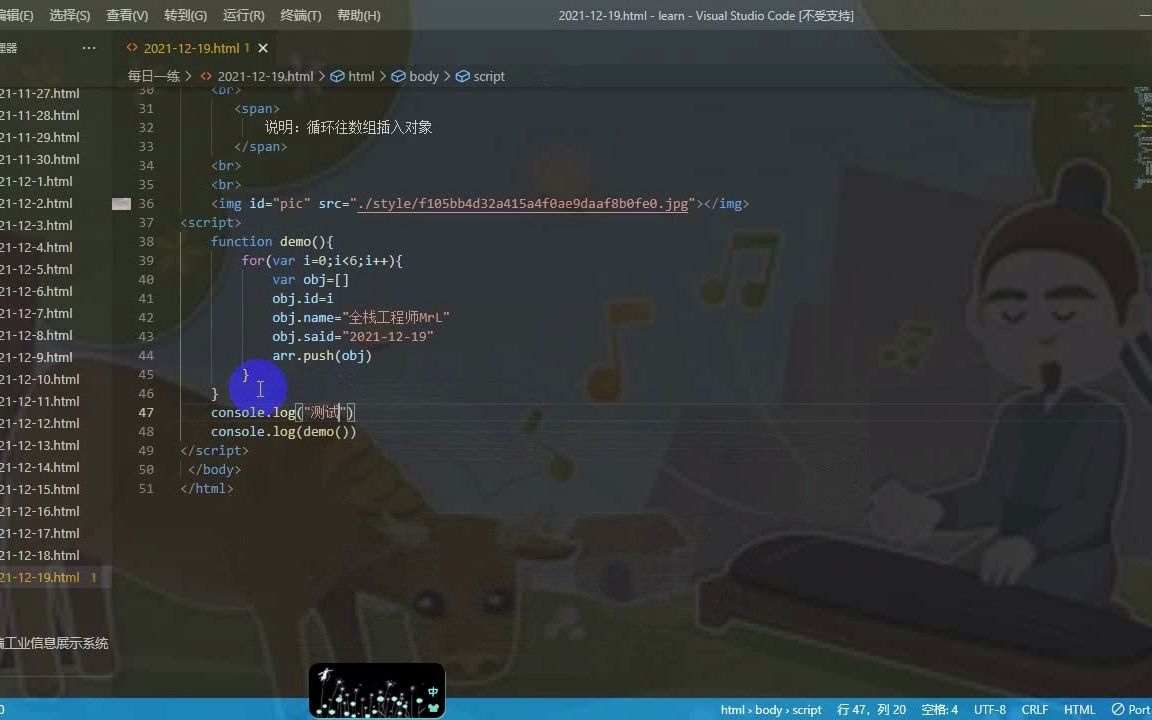The image size is (1152, 720).
Task: Select the 2021-12-19.html editor tab
Action: [x=194, y=47]
